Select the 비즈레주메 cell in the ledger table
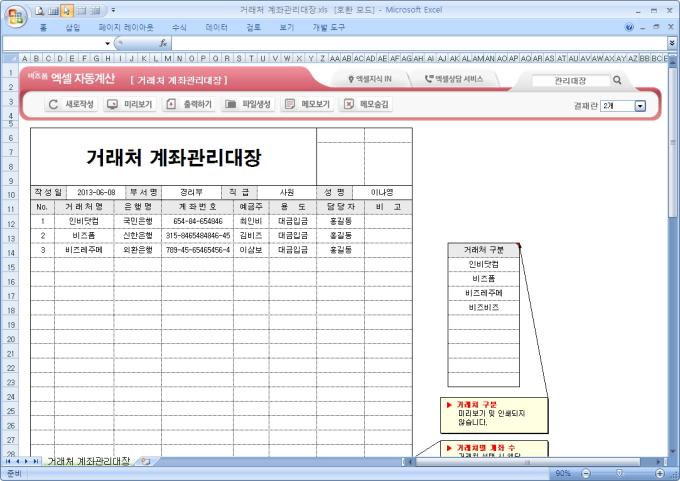Screen dimensions: 680x481 tap(84, 250)
